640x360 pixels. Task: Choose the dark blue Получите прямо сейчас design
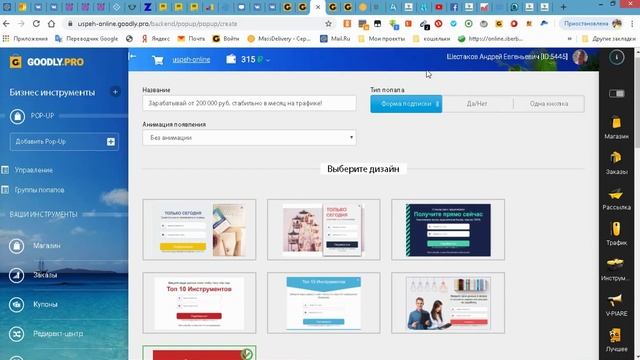tap(448, 230)
